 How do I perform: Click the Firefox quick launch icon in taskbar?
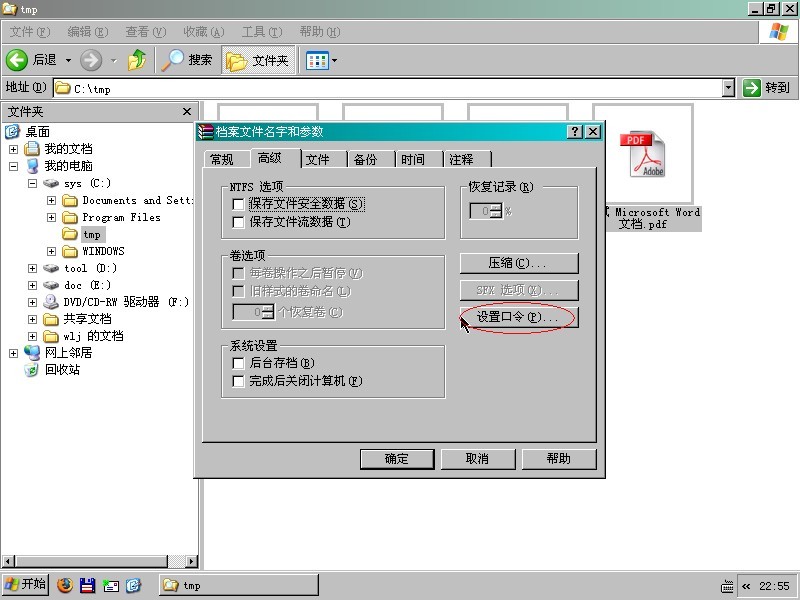pyautogui.click(x=65, y=585)
